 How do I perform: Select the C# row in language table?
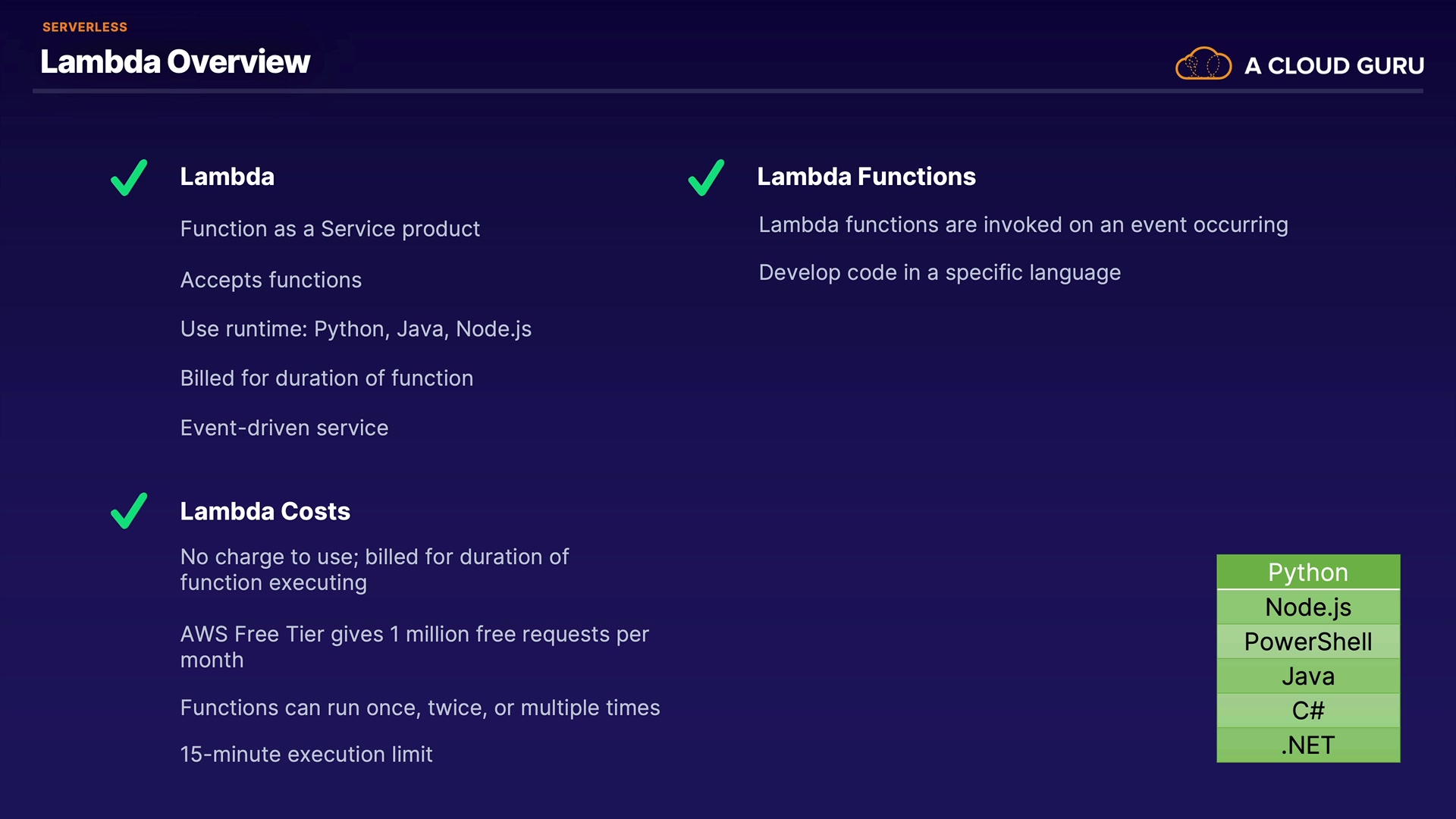coord(1308,711)
